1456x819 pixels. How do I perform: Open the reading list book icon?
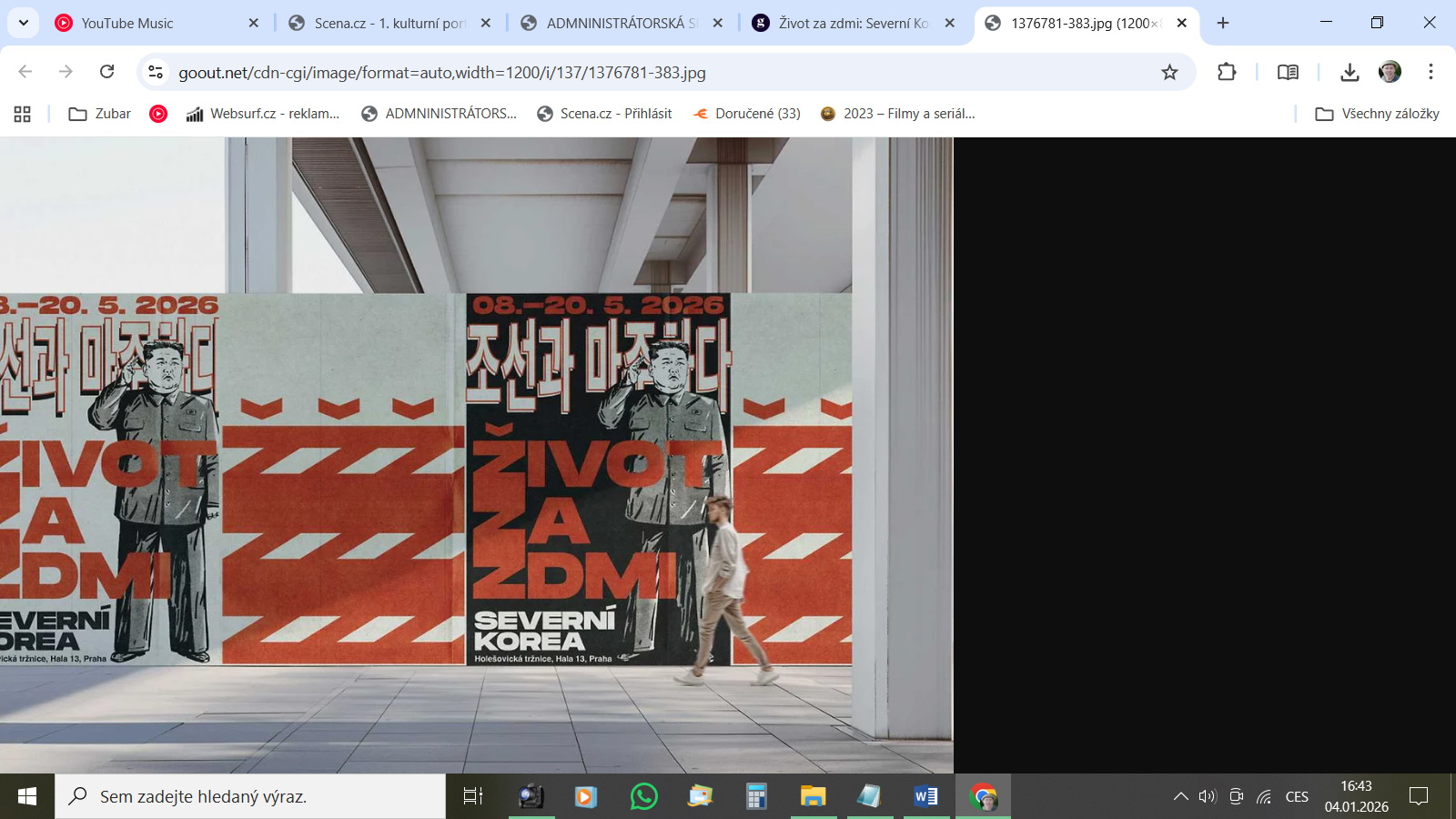[x=1288, y=71]
